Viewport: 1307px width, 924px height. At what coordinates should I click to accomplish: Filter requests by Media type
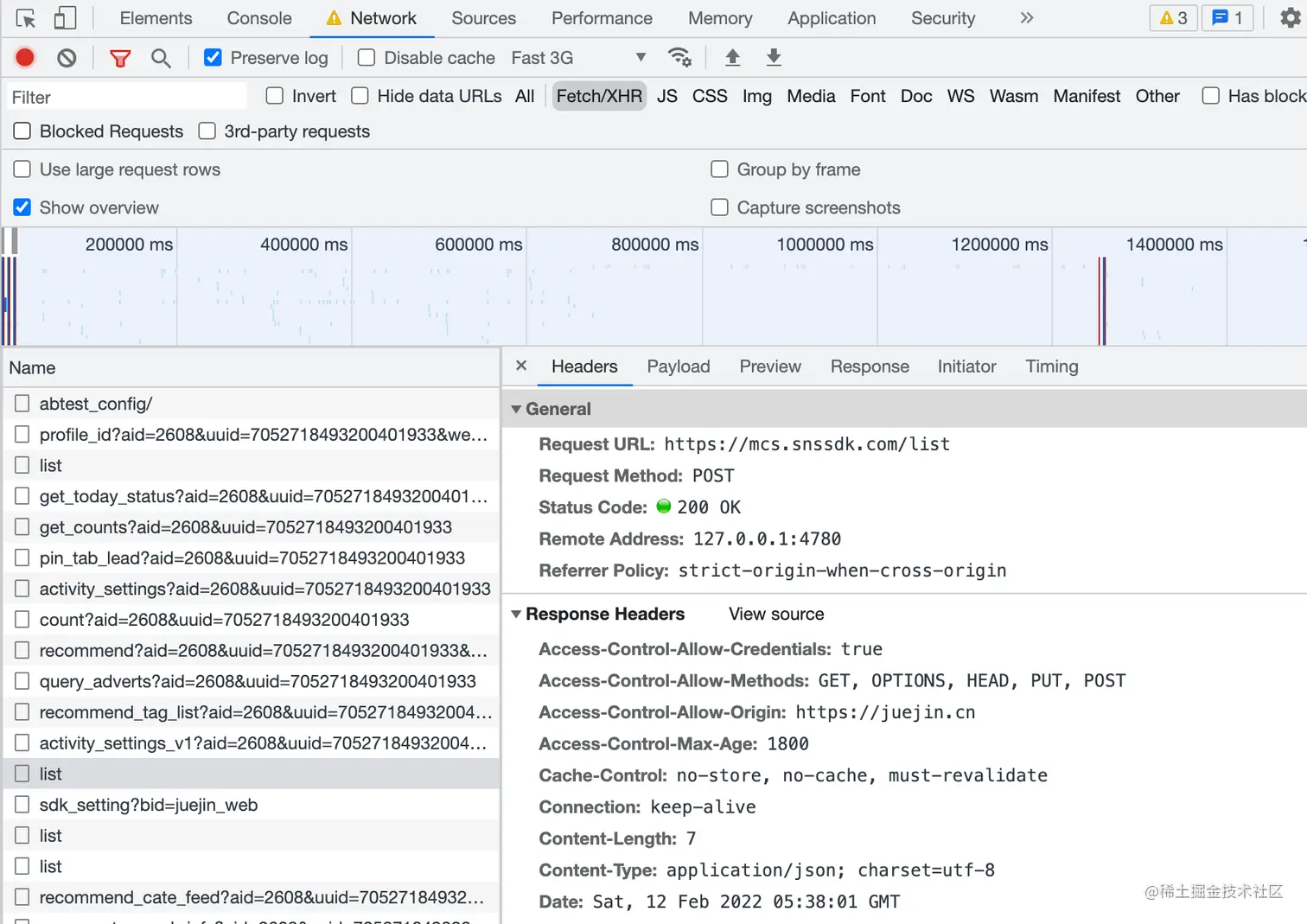point(811,96)
